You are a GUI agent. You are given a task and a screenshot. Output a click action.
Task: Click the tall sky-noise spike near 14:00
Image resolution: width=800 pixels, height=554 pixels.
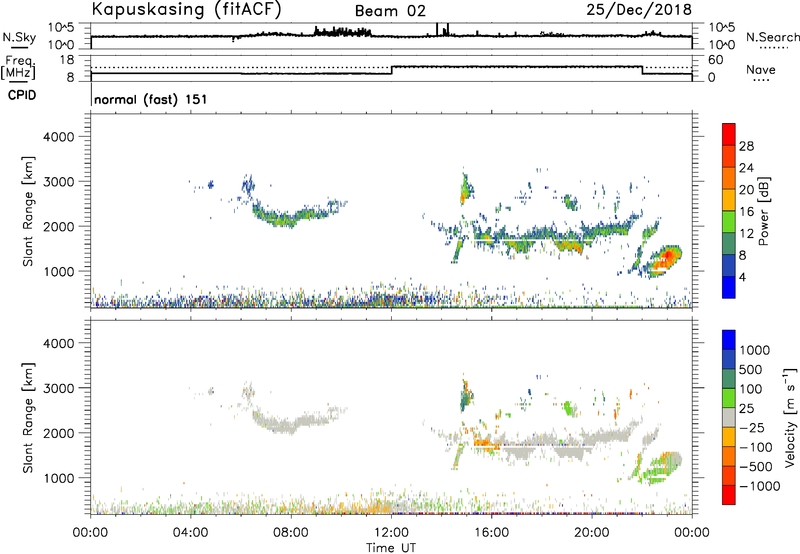tap(437, 29)
